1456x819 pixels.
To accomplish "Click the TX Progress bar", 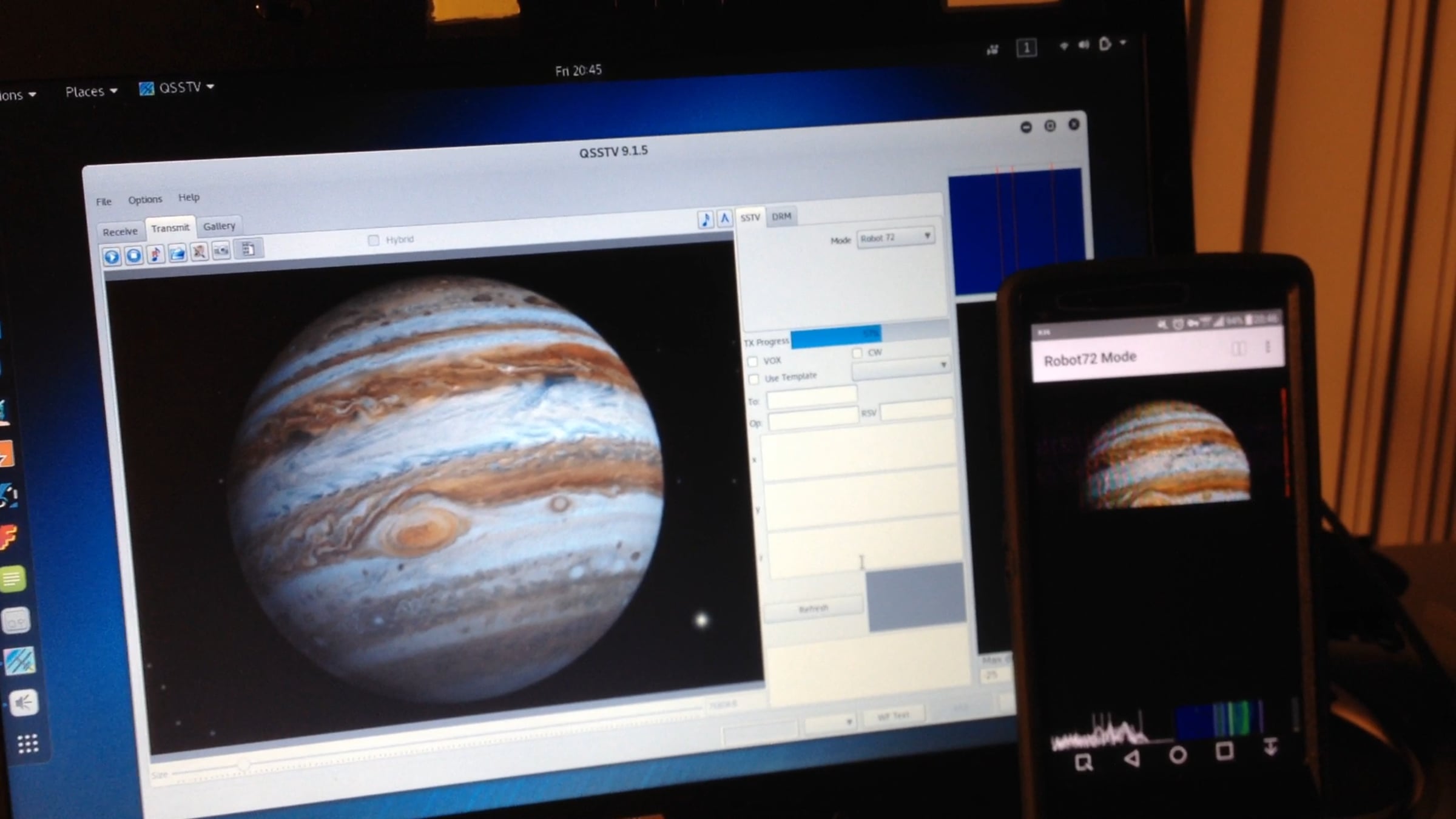I will coord(870,334).
